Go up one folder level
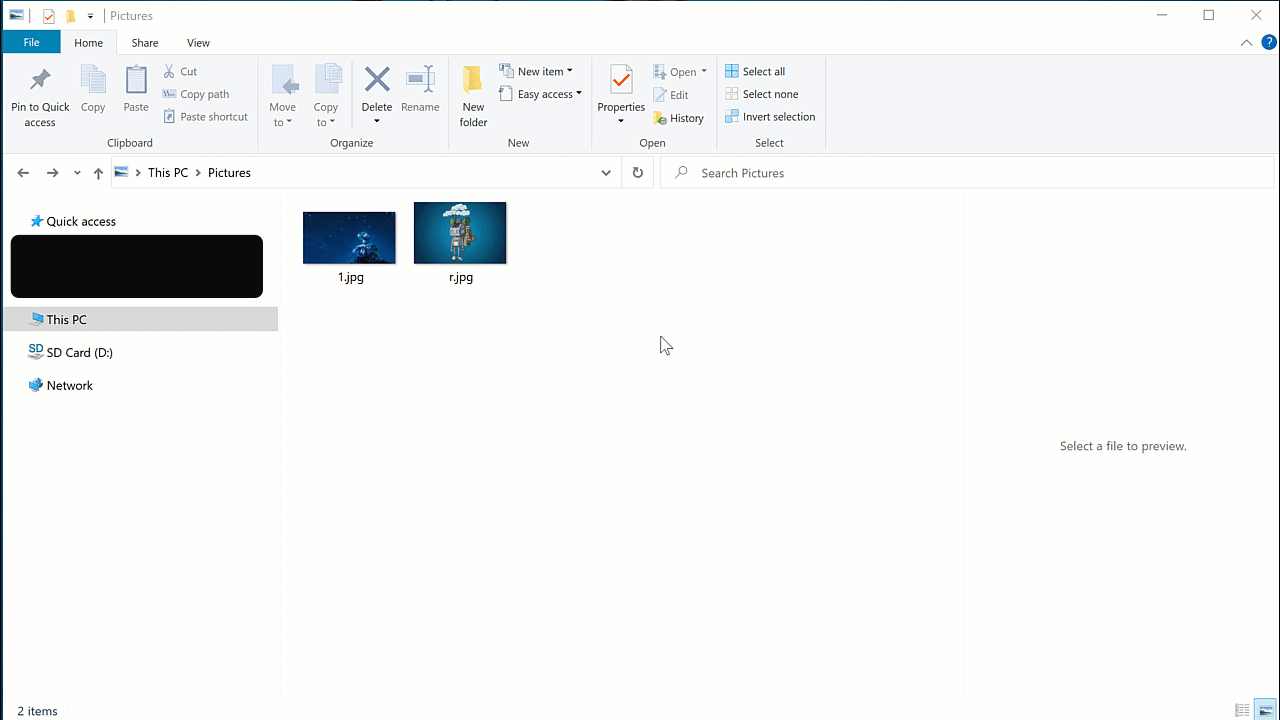Screen dimensions: 1280x720 click(98, 173)
